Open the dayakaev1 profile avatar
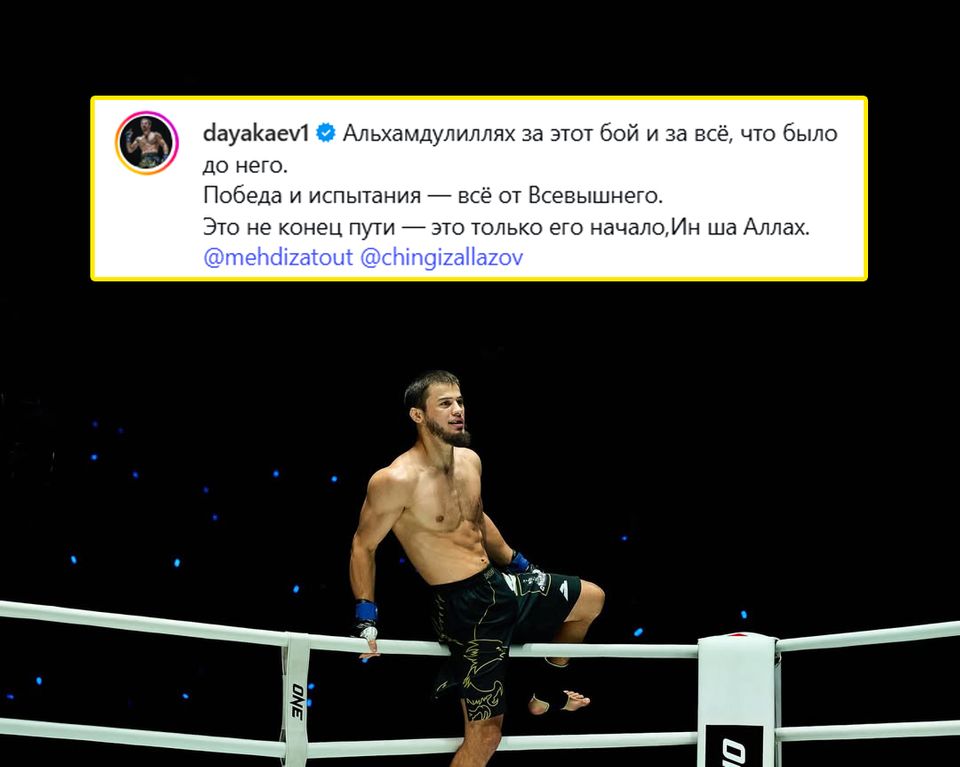 (x=146, y=143)
